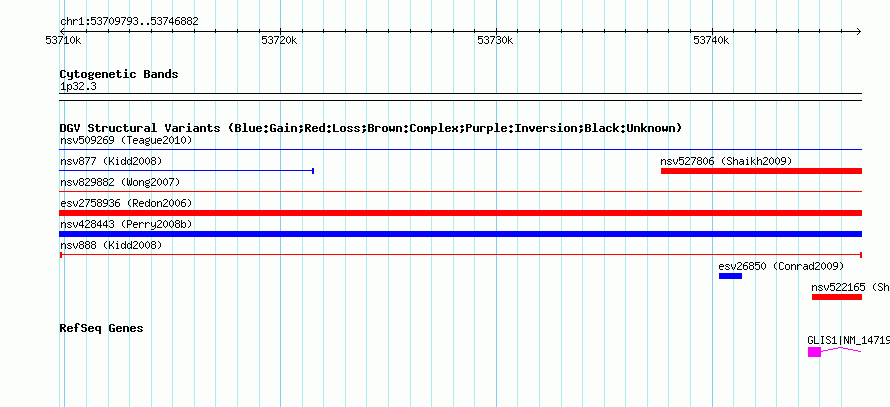Click the Cytogenetic Bands track heading
Screen dimensions: 890x407
coord(119,74)
